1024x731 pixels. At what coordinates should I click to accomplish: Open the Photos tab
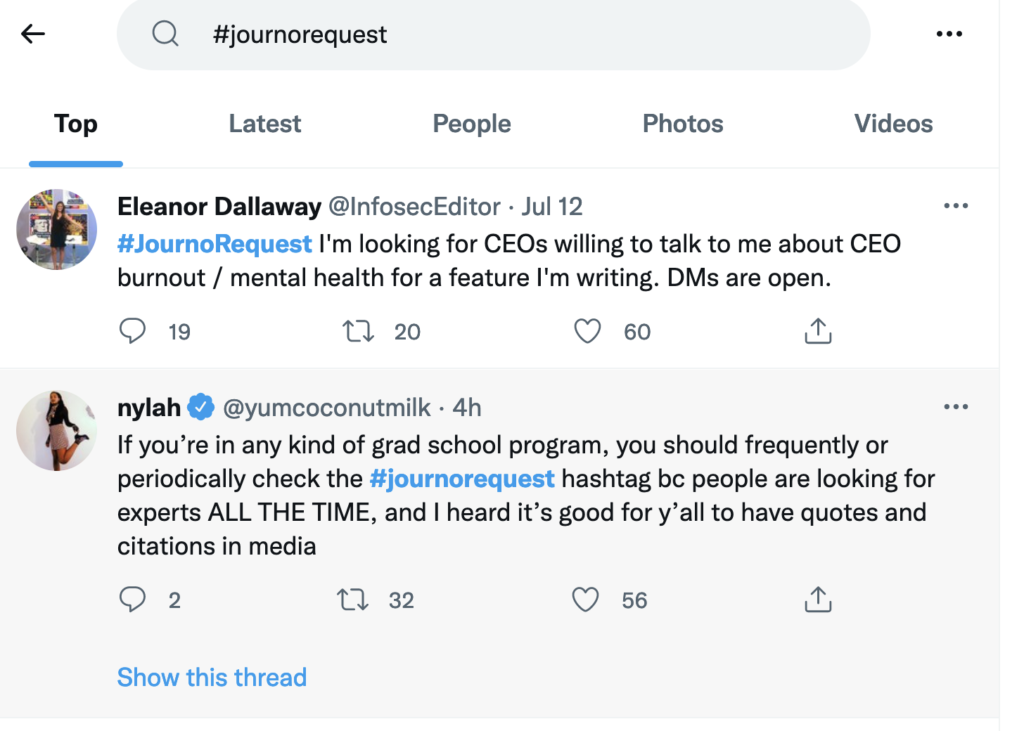(682, 124)
